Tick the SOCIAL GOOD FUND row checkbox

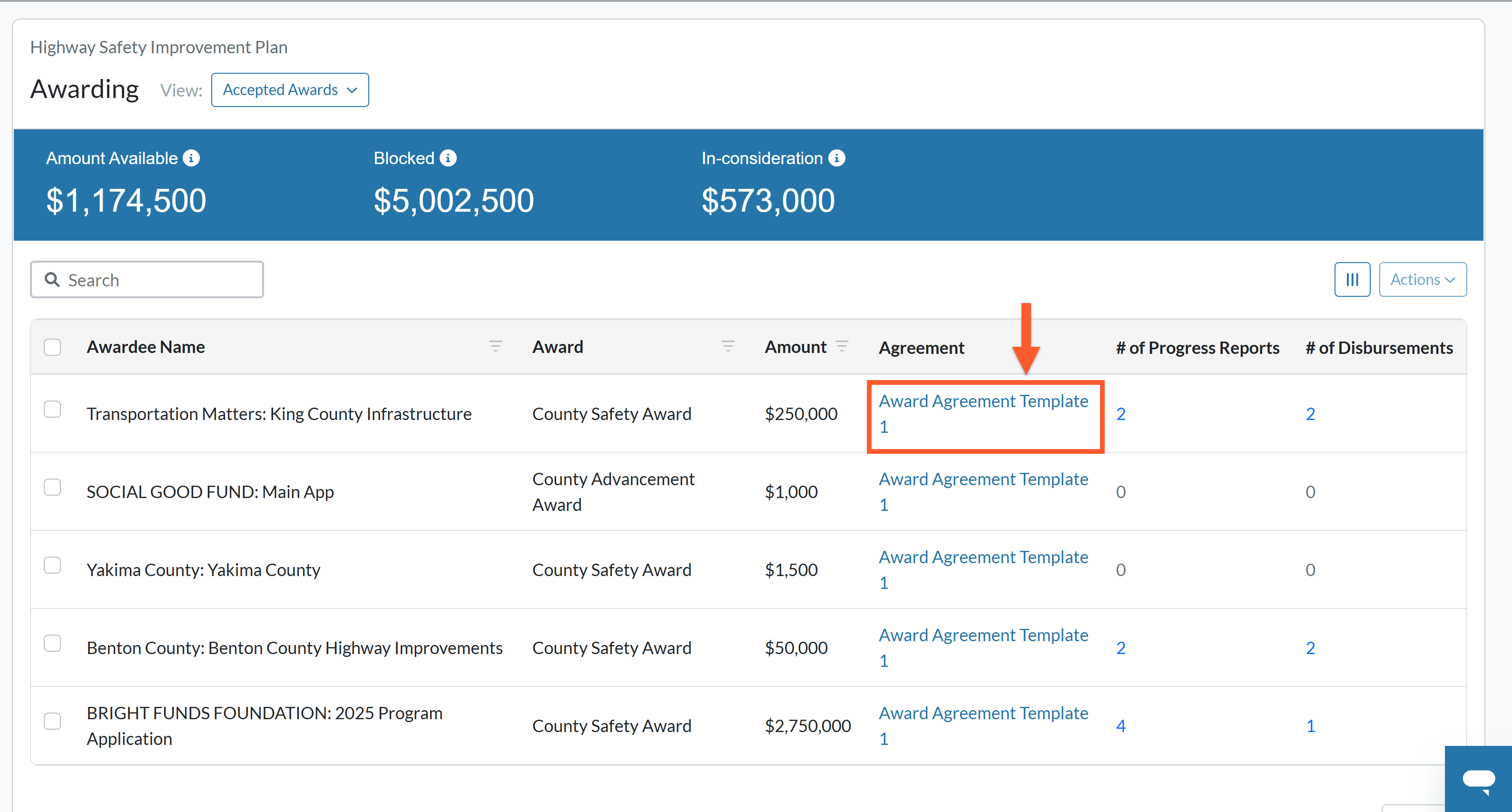pyautogui.click(x=52, y=487)
